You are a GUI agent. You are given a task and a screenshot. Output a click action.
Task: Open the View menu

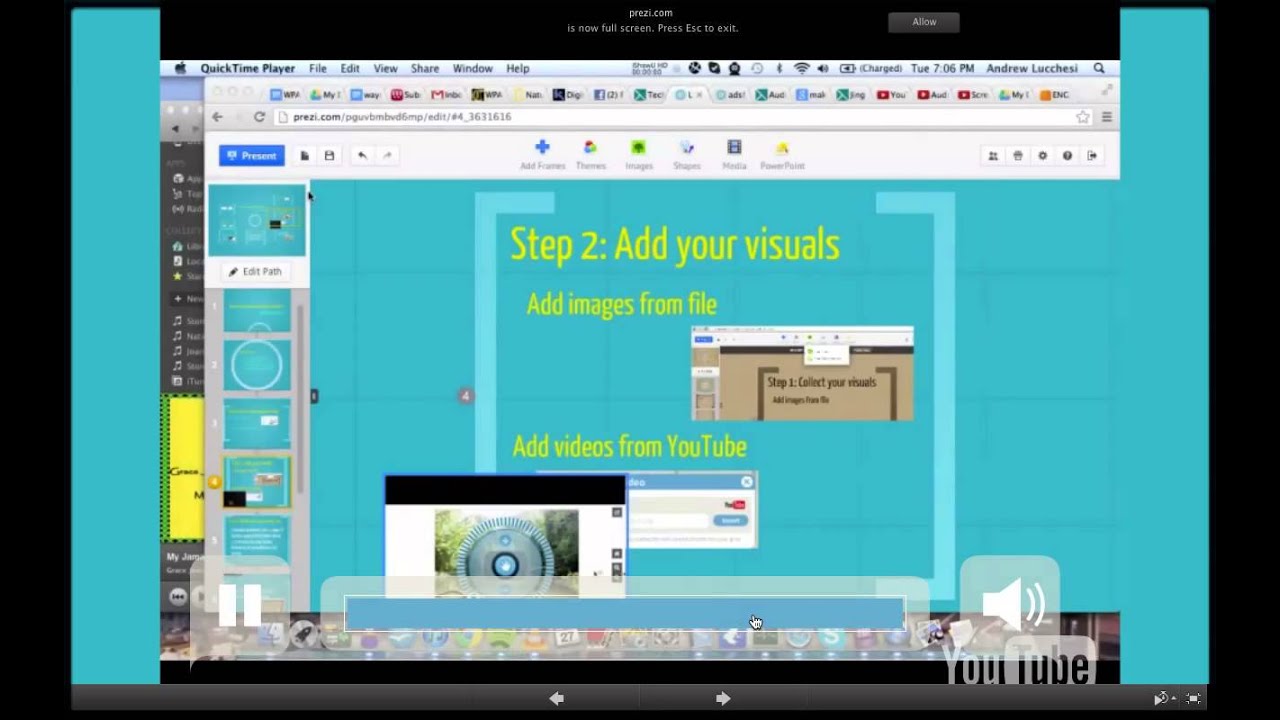(385, 69)
